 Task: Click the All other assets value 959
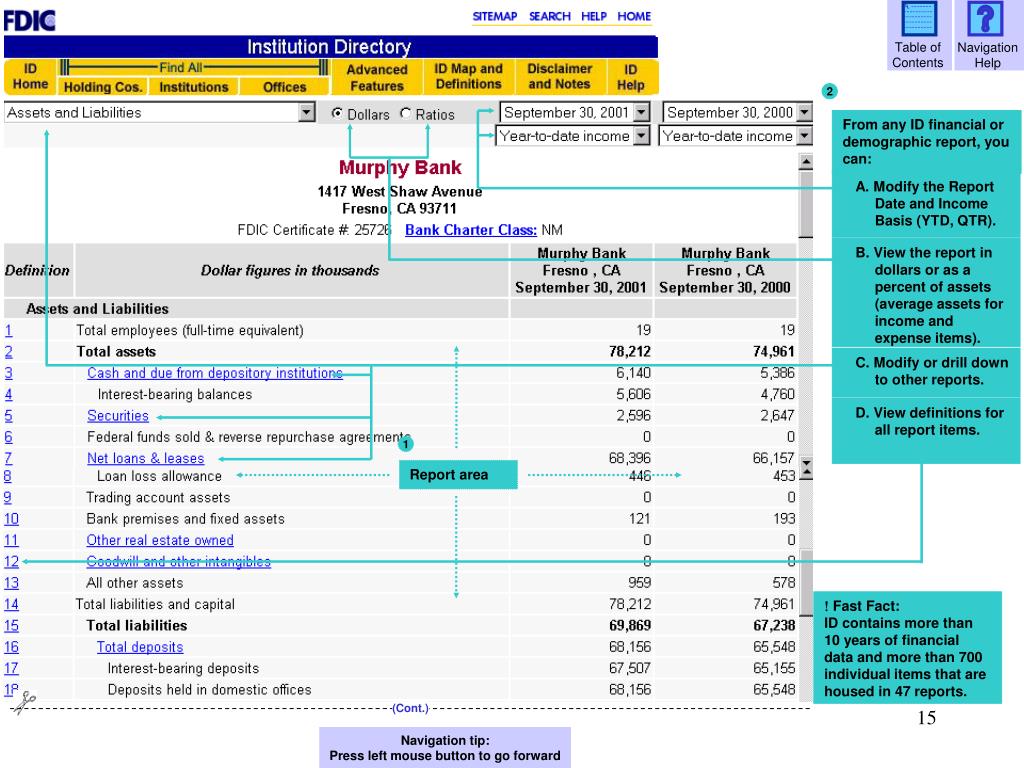[x=639, y=583]
